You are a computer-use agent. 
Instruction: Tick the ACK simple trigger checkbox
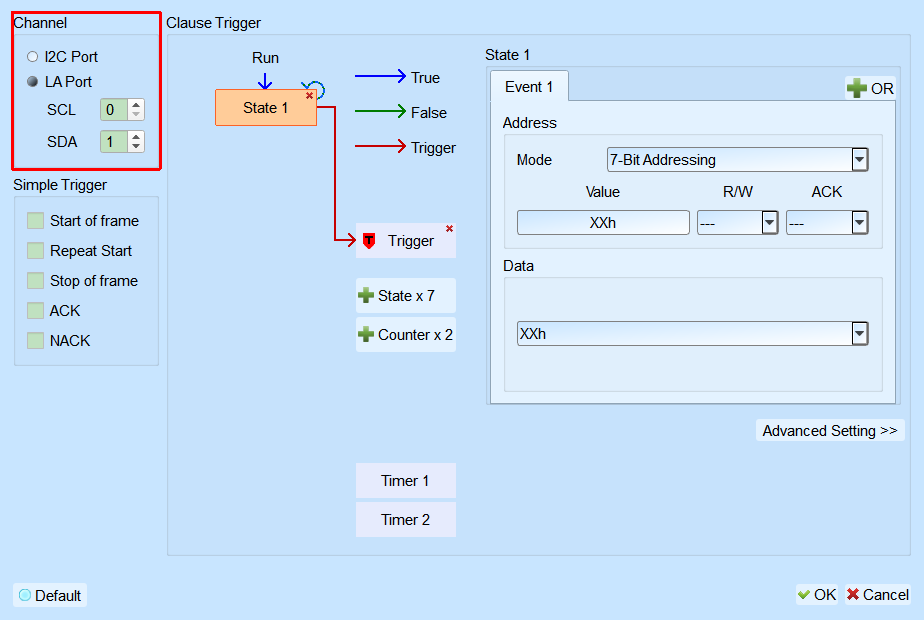pos(35,311)
